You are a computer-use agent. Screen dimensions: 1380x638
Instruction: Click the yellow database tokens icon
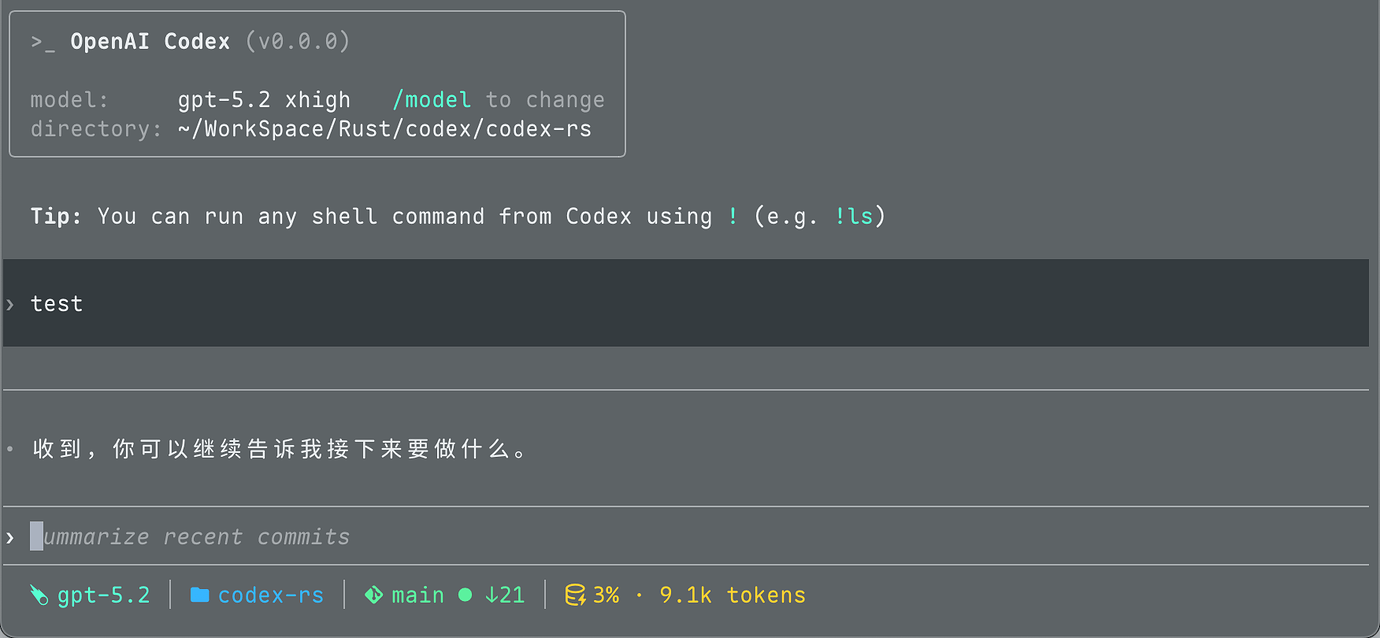(x=575, y=596)
